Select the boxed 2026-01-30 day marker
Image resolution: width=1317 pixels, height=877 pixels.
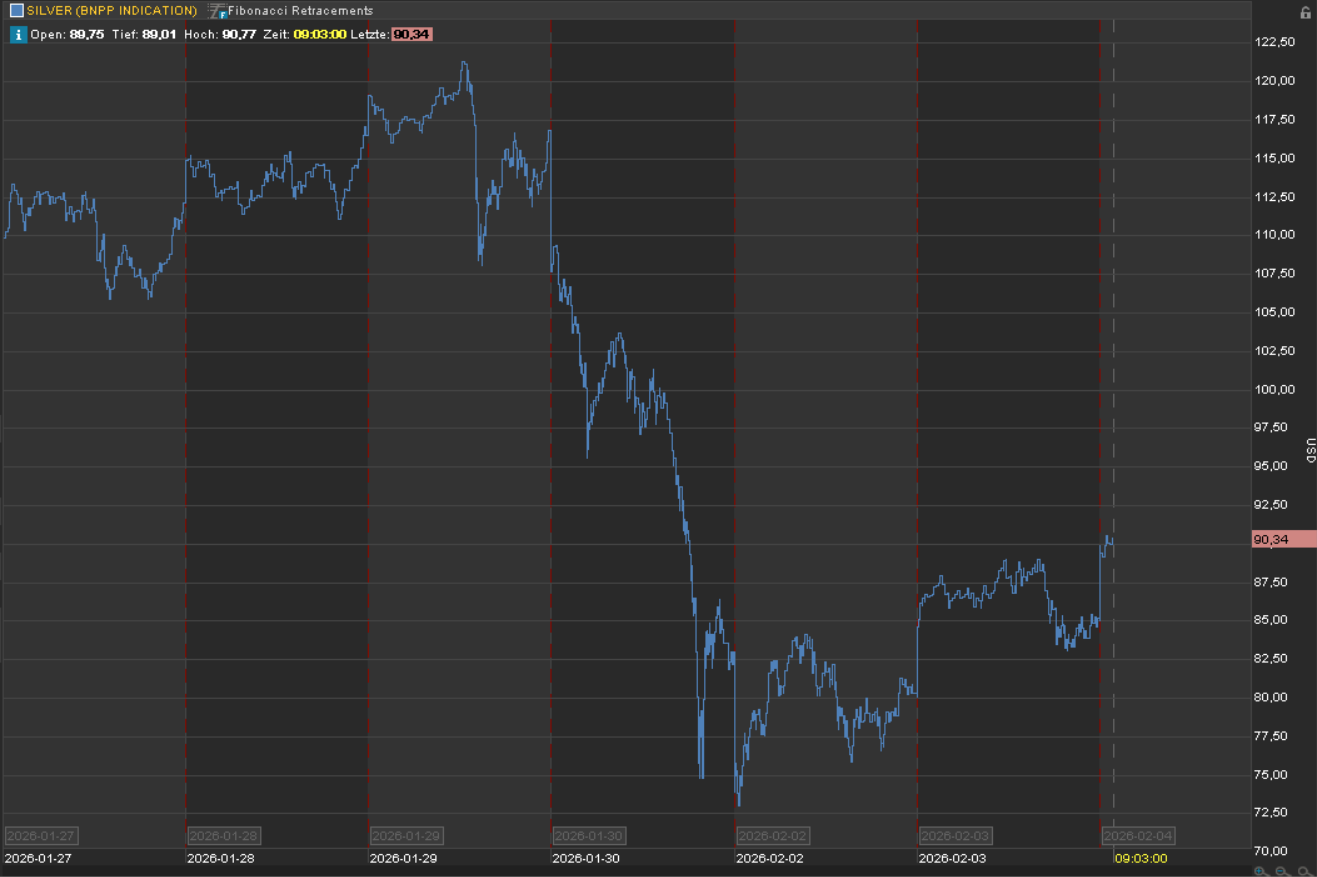click(x=589, y=836)
